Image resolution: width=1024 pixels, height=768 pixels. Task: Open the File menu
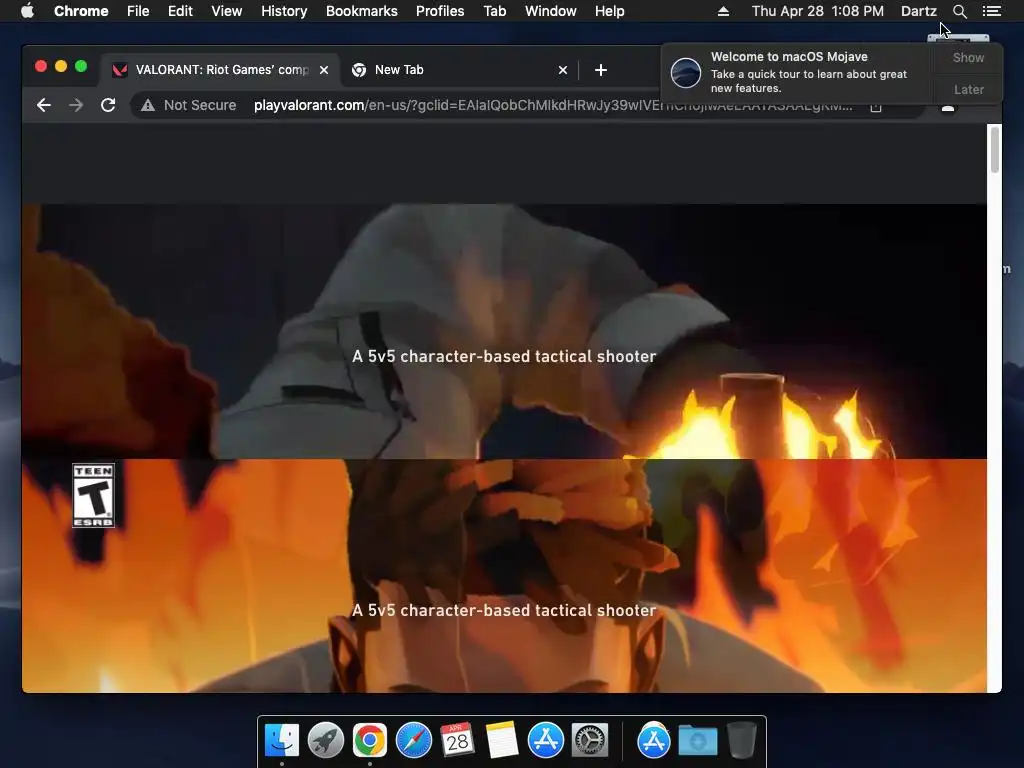coord(138,11)
